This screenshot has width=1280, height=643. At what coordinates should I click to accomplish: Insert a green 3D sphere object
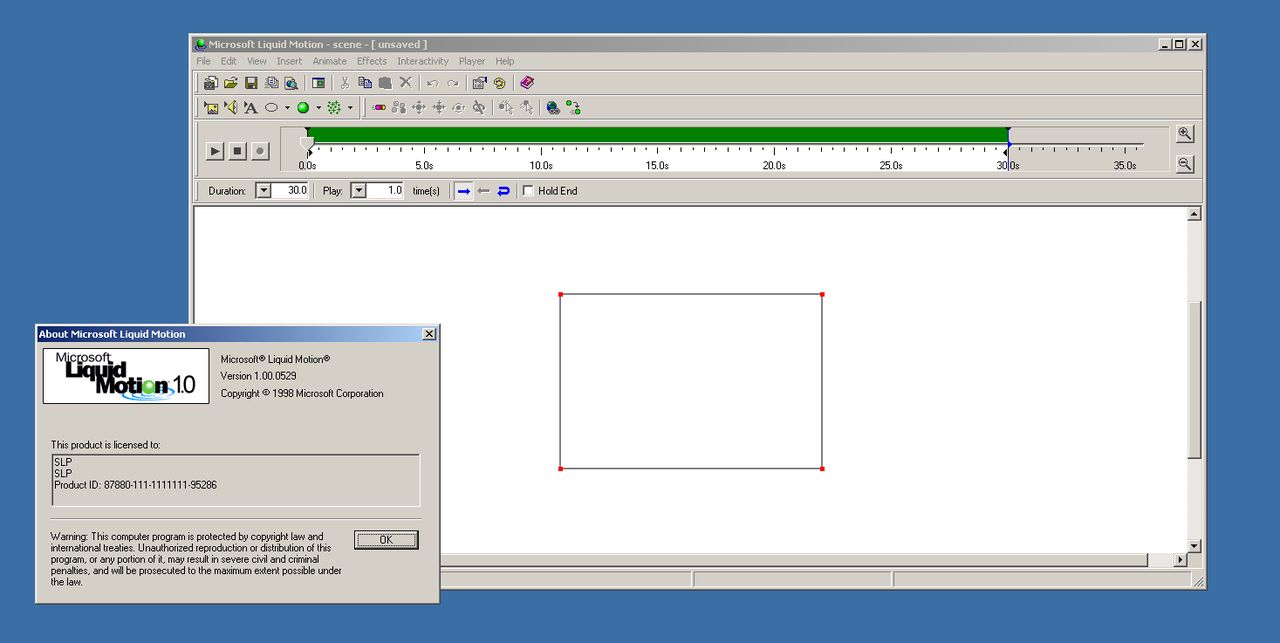(303, 108)
